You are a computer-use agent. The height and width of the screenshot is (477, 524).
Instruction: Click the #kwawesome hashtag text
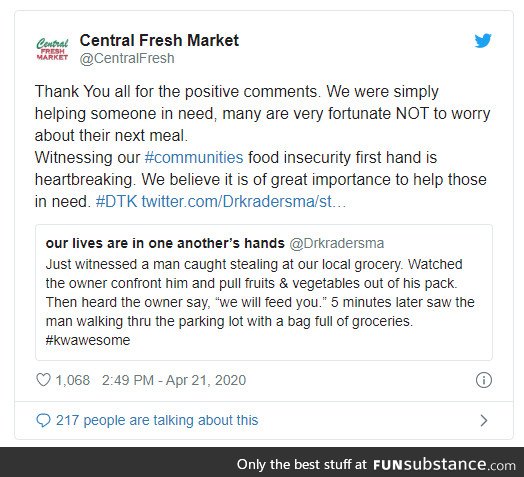tap(88, 340)
